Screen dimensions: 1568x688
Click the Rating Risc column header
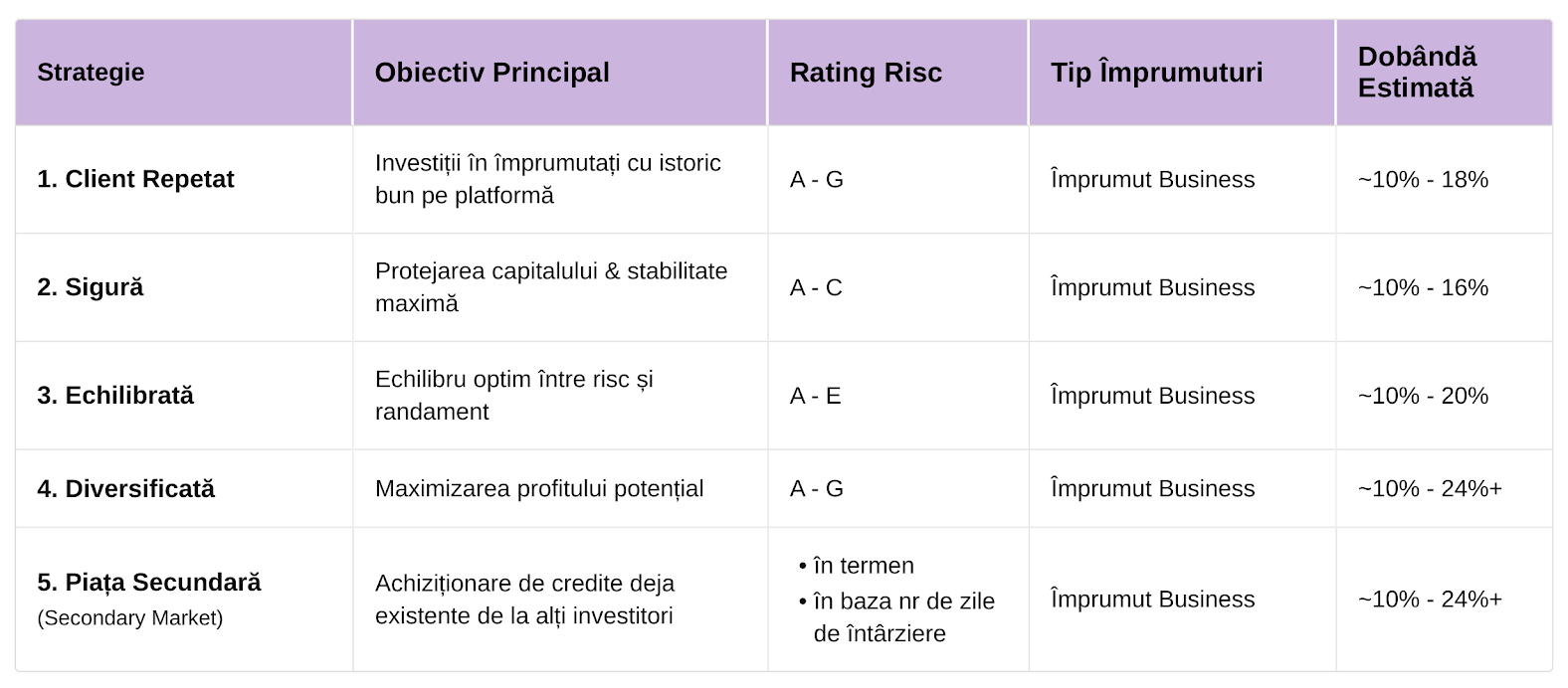coord(866,73)
